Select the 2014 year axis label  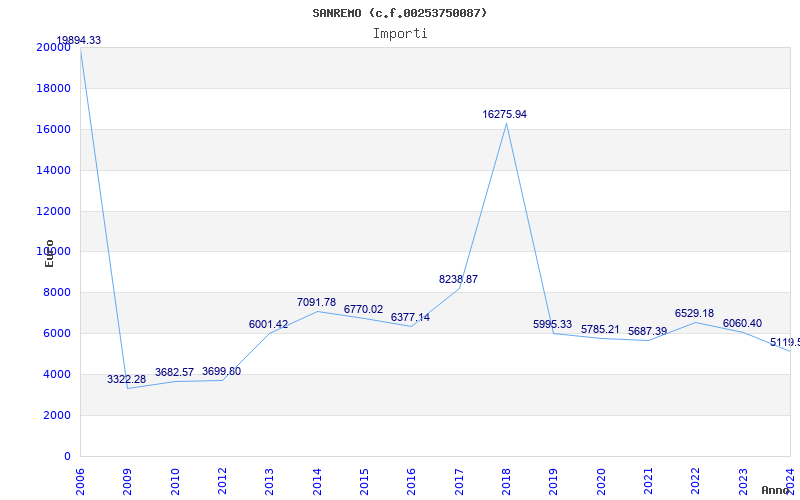(x=317, y=481)
